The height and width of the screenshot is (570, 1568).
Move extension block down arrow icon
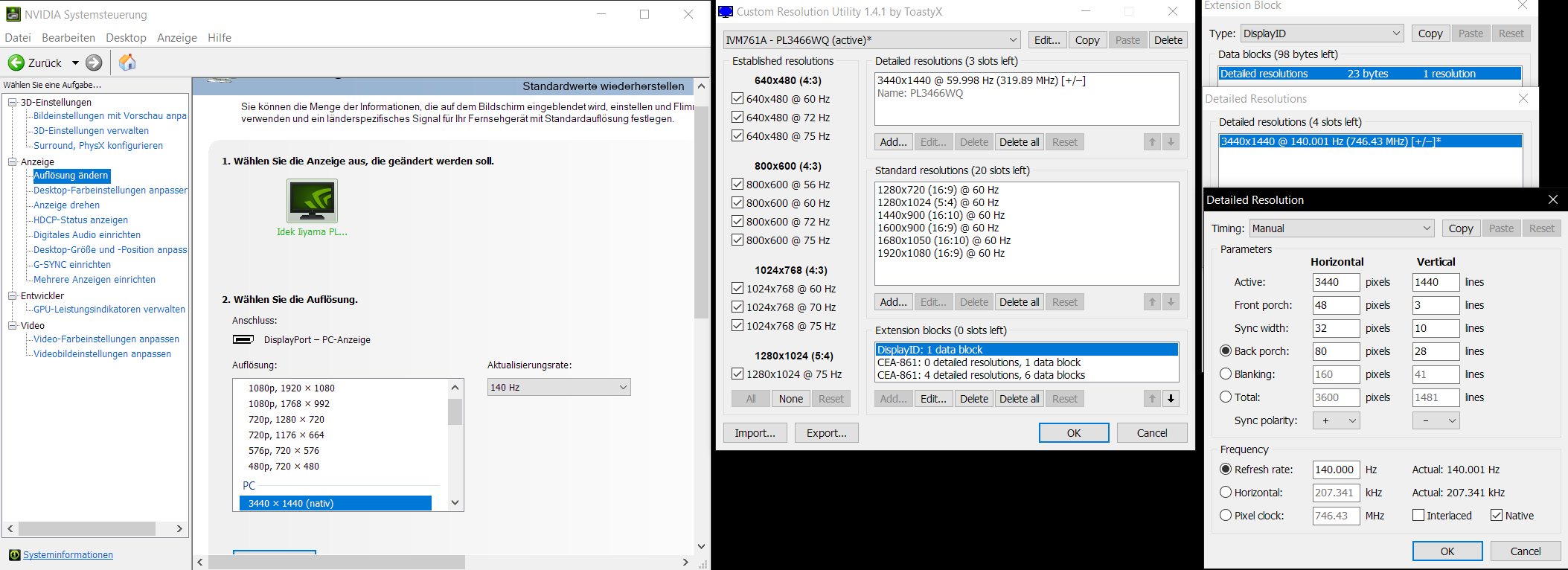tap(1171, 399)
